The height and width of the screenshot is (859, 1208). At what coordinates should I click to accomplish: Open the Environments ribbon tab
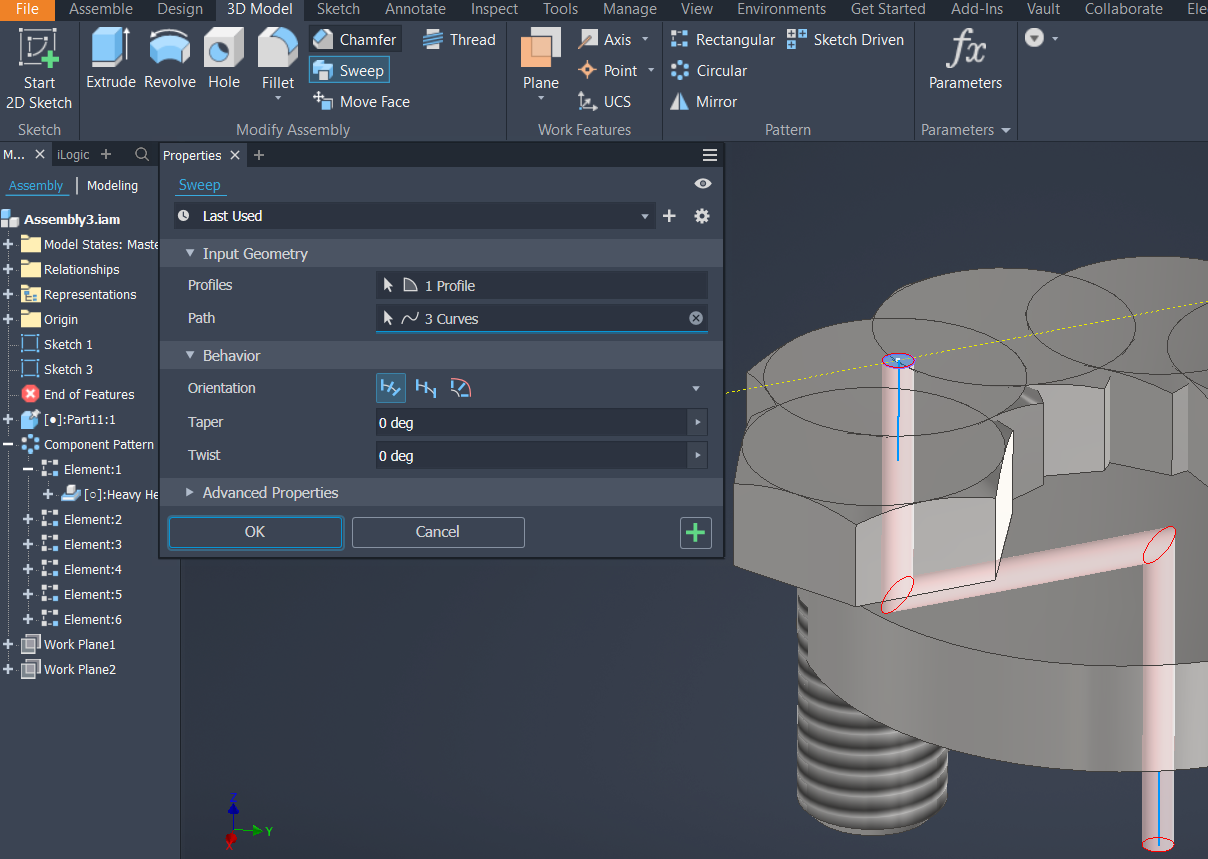(x=781, y=9)
